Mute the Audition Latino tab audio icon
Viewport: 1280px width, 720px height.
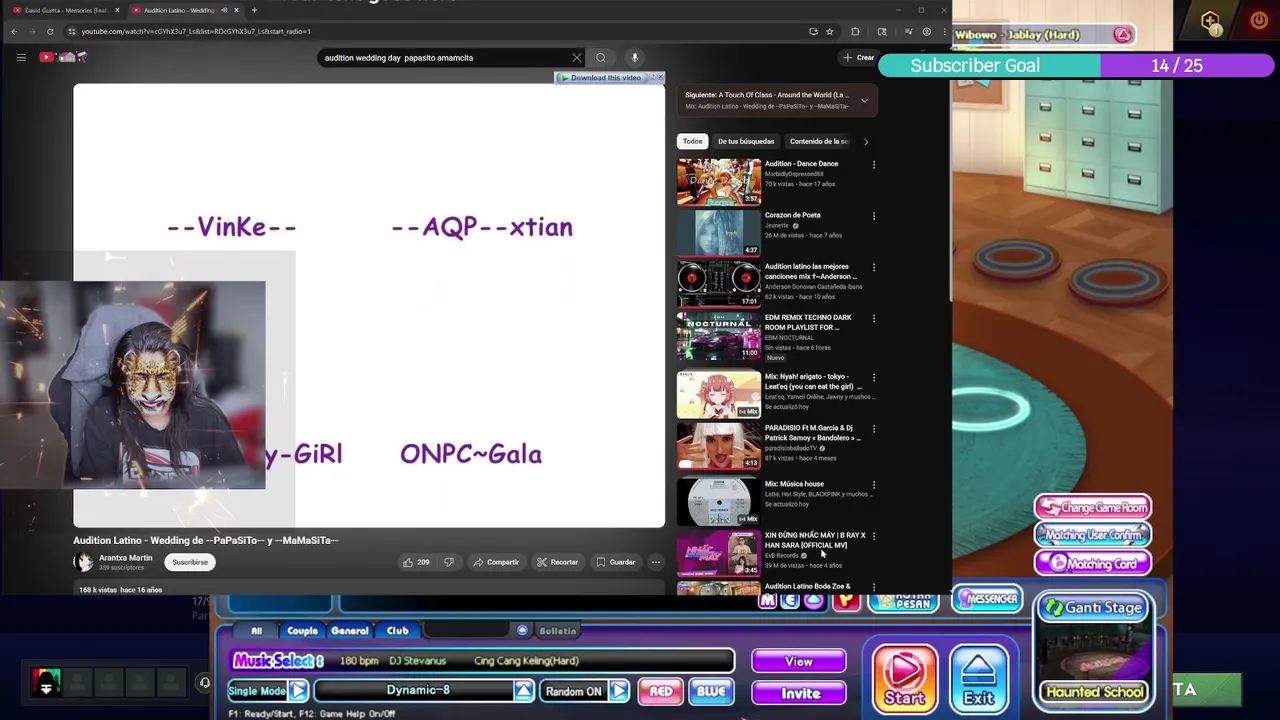tap(224, 10)
